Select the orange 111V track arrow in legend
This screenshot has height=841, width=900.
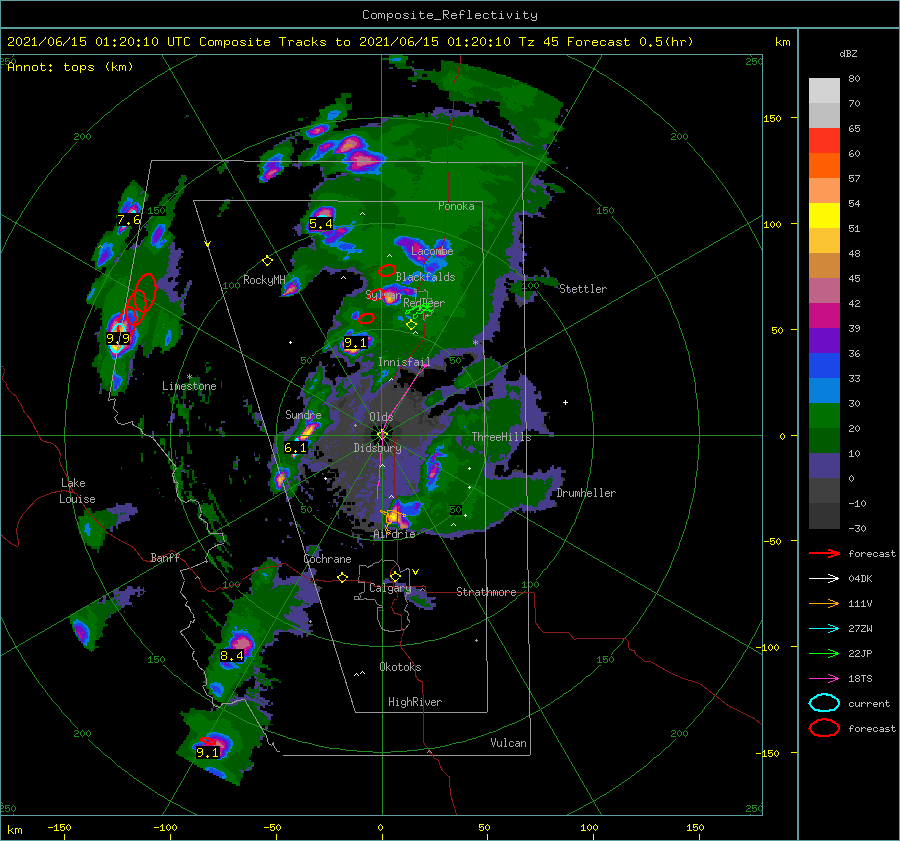point(824,603)
